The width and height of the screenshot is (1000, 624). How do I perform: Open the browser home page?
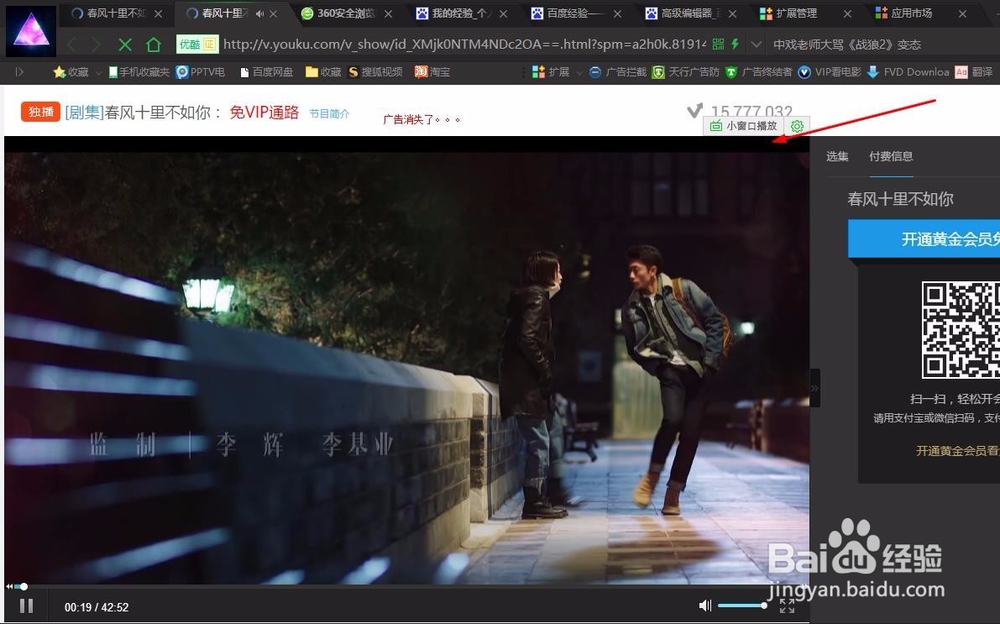[x=153, y=45]
